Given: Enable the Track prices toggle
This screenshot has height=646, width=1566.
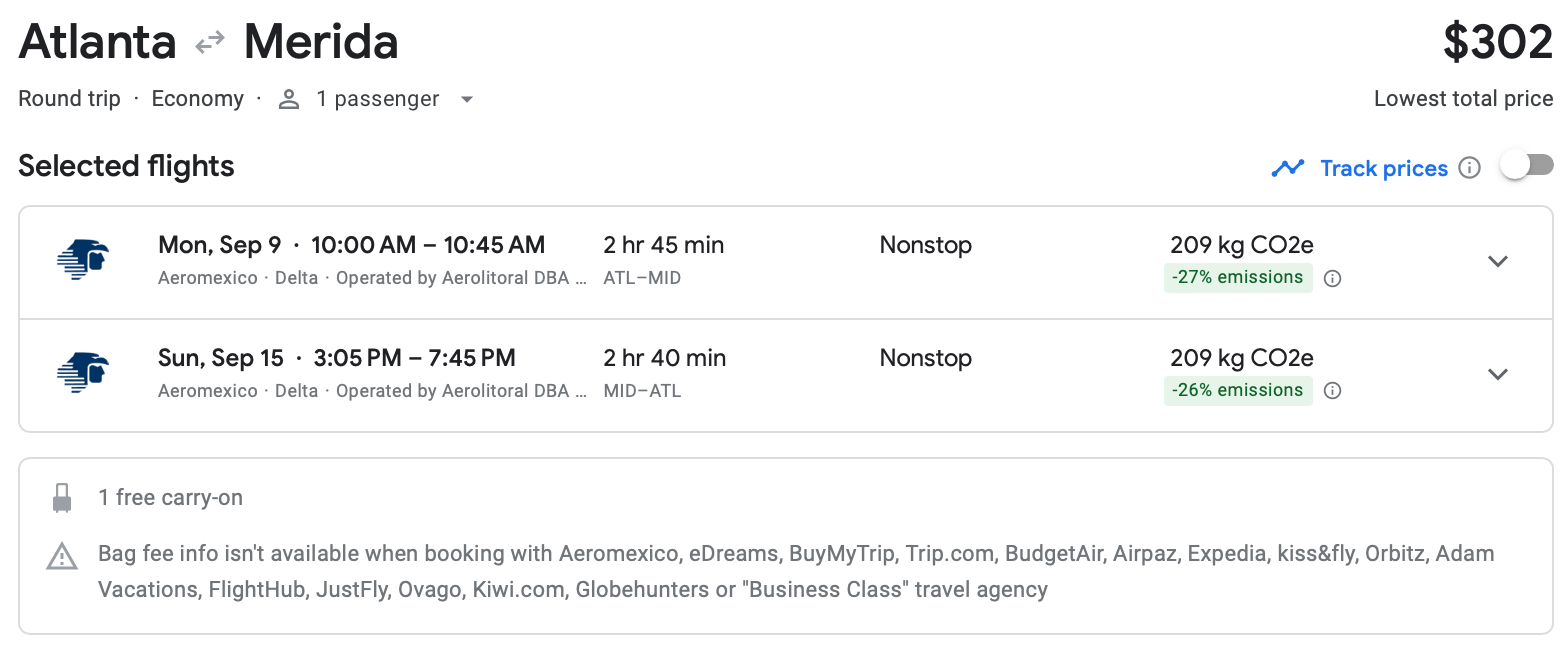Looking at the screenshot, I should (x=1527, y=166).
